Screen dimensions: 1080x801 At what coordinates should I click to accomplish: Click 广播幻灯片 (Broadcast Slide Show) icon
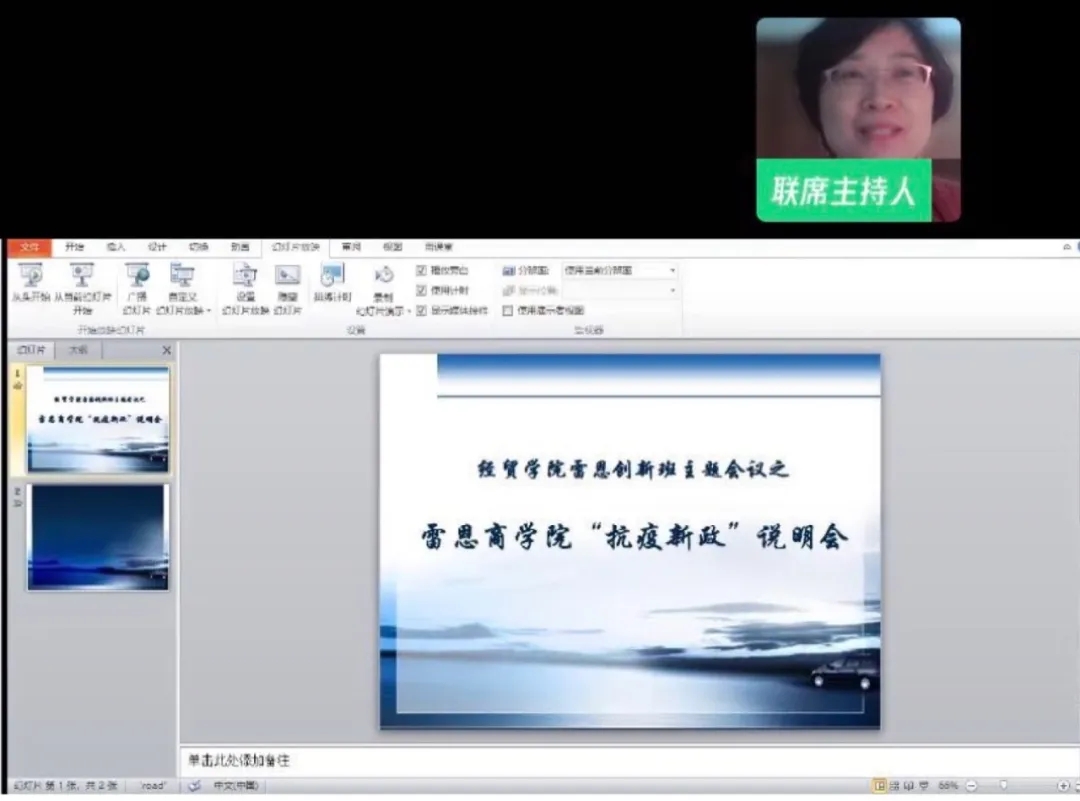click(136, 277)
